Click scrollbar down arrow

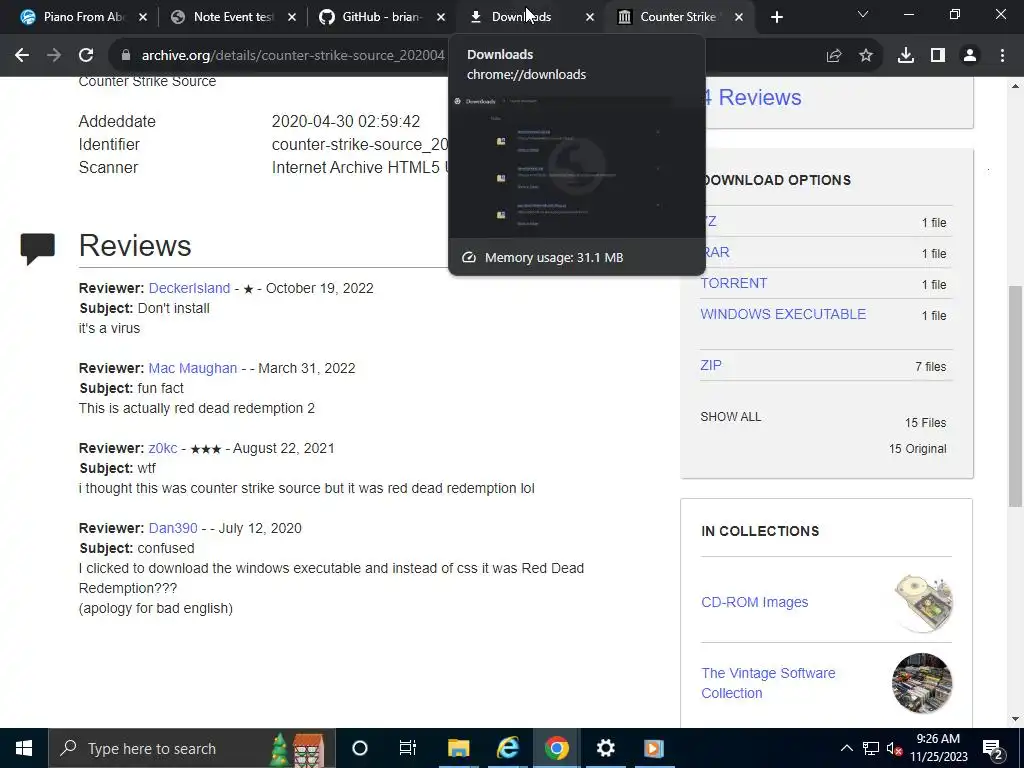(x=1015, y=719)
